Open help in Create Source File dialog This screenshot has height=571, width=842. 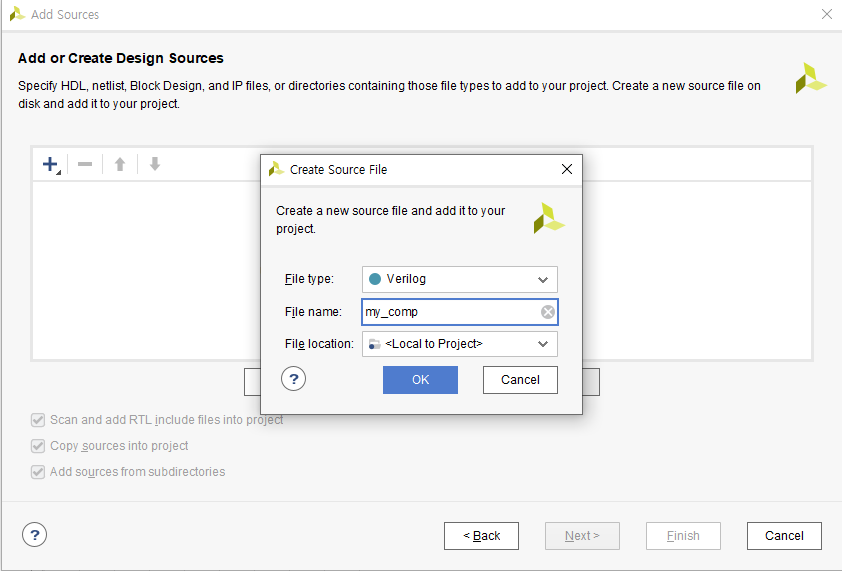[294, 379]
